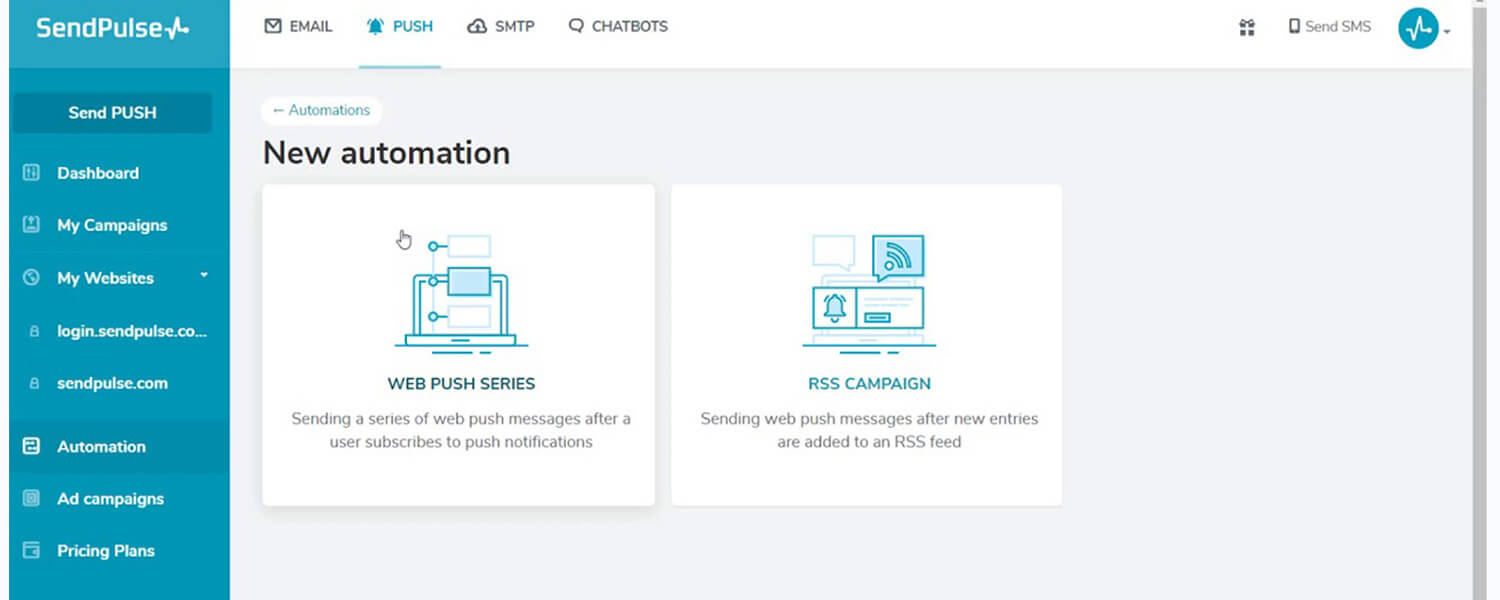1500x600 pixels.
Task: Click the New automation heading
Action: pos(386,153)
